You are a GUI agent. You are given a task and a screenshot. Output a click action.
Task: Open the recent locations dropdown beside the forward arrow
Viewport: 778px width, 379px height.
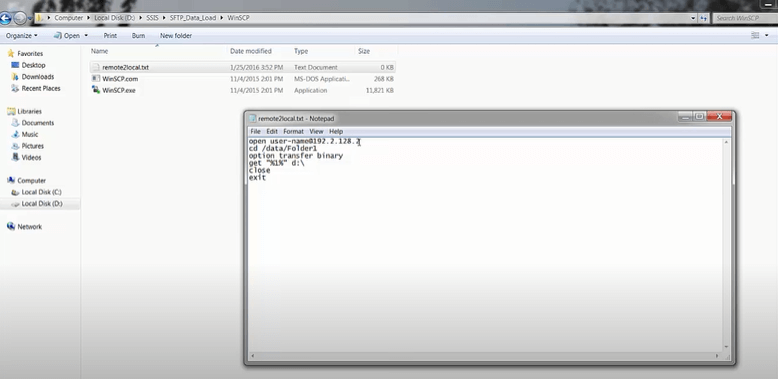tap(30, 19)
